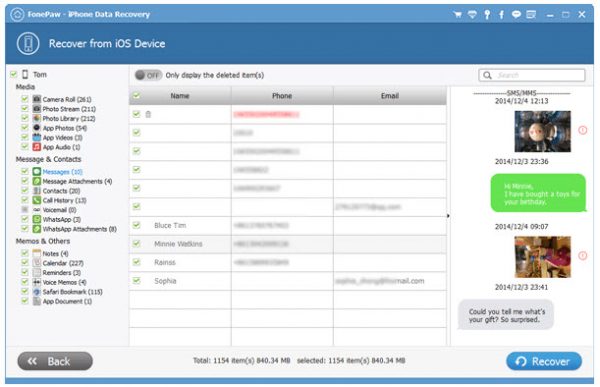Click the green 'Hi Minnie' message bubble

538,193
